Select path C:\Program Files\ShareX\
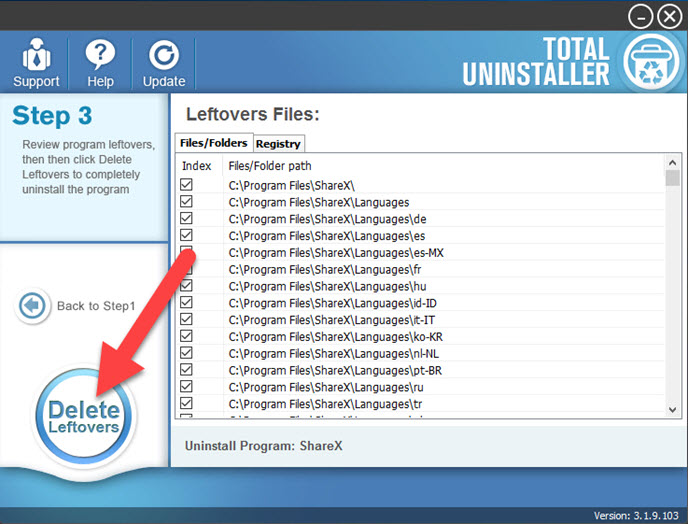This screenshot has height=524, width=688. (291, 186)
